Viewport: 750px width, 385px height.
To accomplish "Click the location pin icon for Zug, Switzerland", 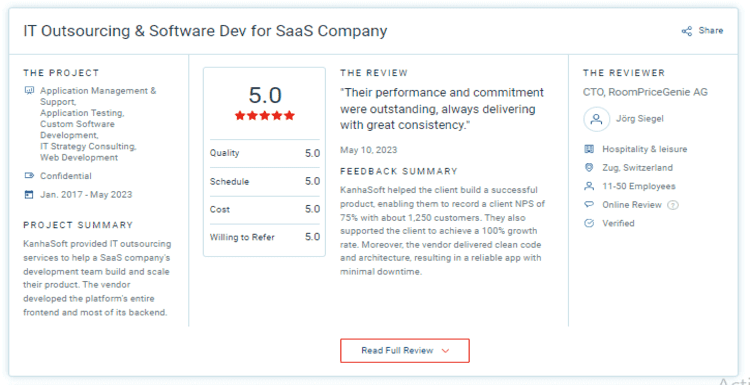I will (589, 168).
